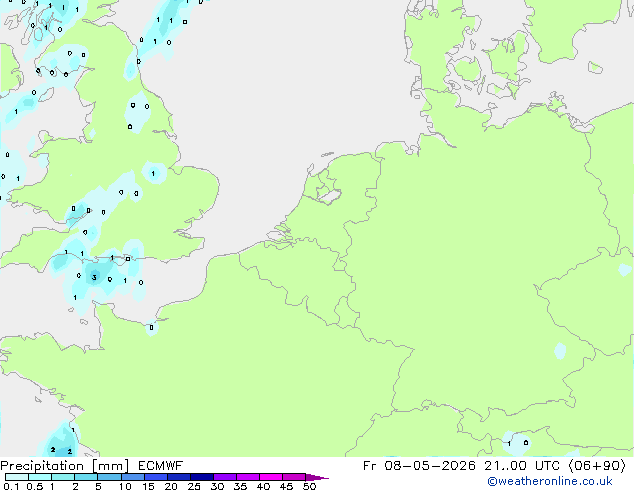Click the 20–25 mm legend color band
The width and height of the screenshot is (634, 490).
[178, 477]
